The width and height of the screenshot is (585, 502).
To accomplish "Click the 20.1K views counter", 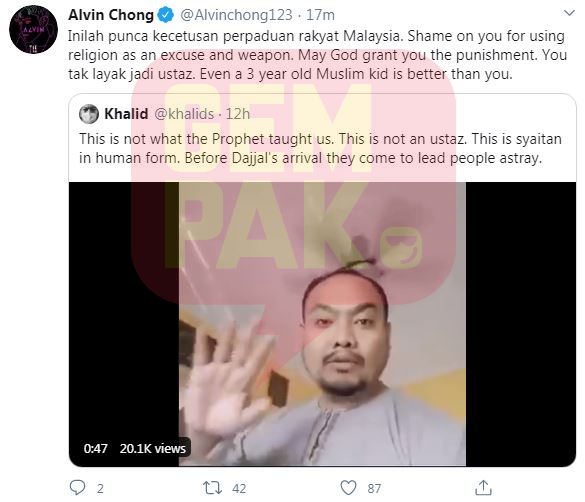I will 153,448.
